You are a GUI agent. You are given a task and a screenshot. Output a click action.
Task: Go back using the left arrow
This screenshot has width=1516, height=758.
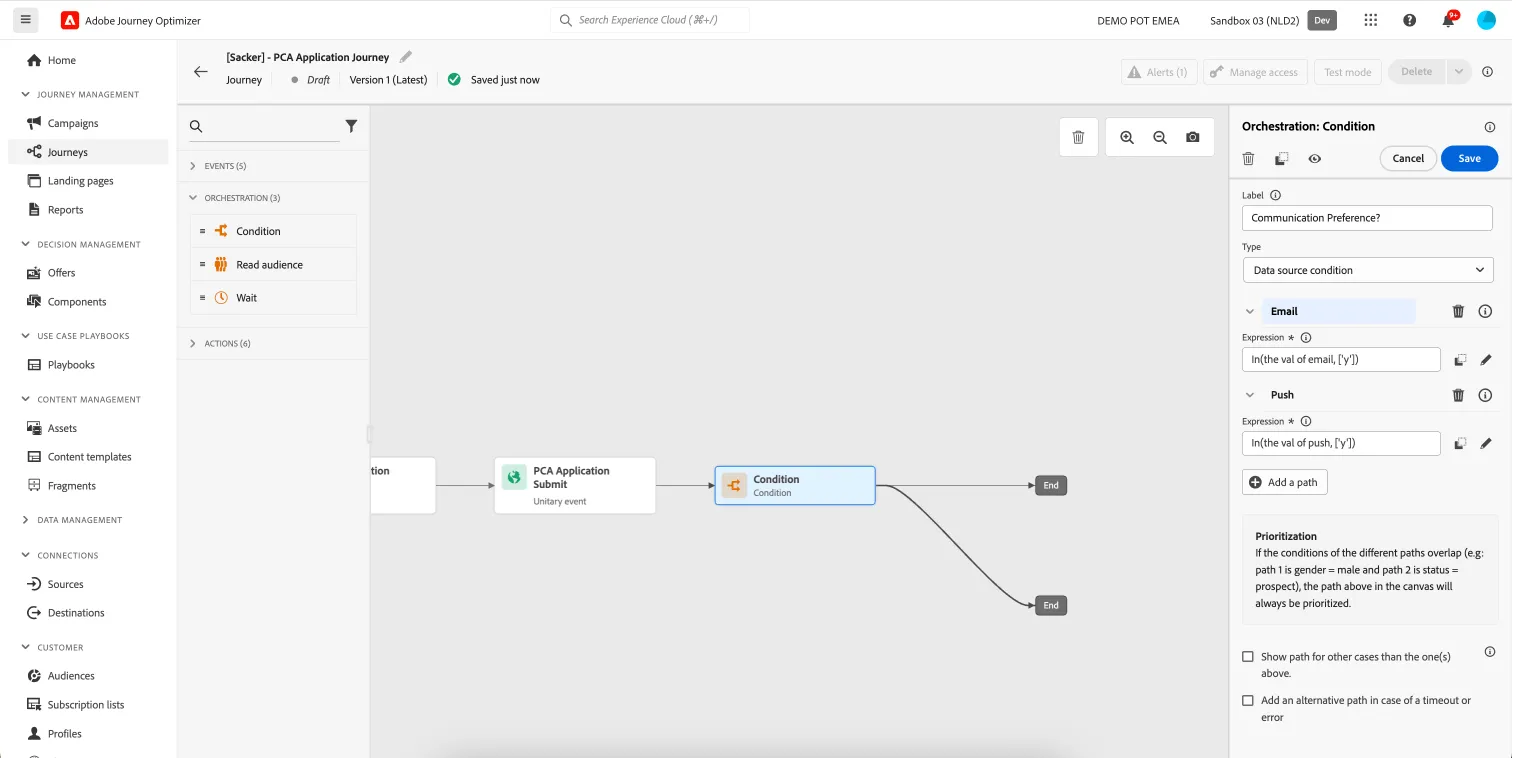click(x=201, y=72)
